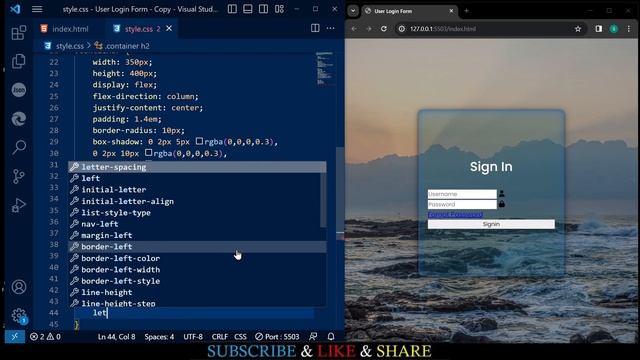The image size is (640, 360).
Task: Open the Run and Debug view
Action: [18, 205]
